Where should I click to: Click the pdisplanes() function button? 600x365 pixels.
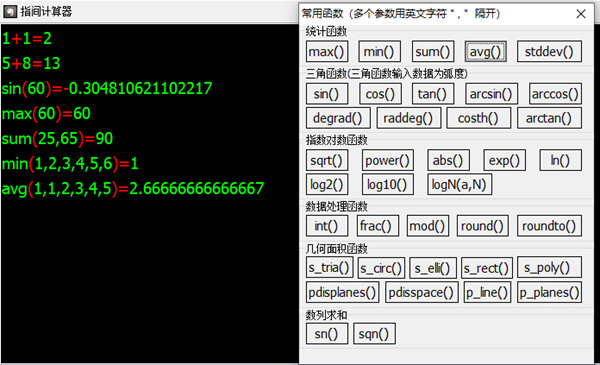(x=342, y=292)
